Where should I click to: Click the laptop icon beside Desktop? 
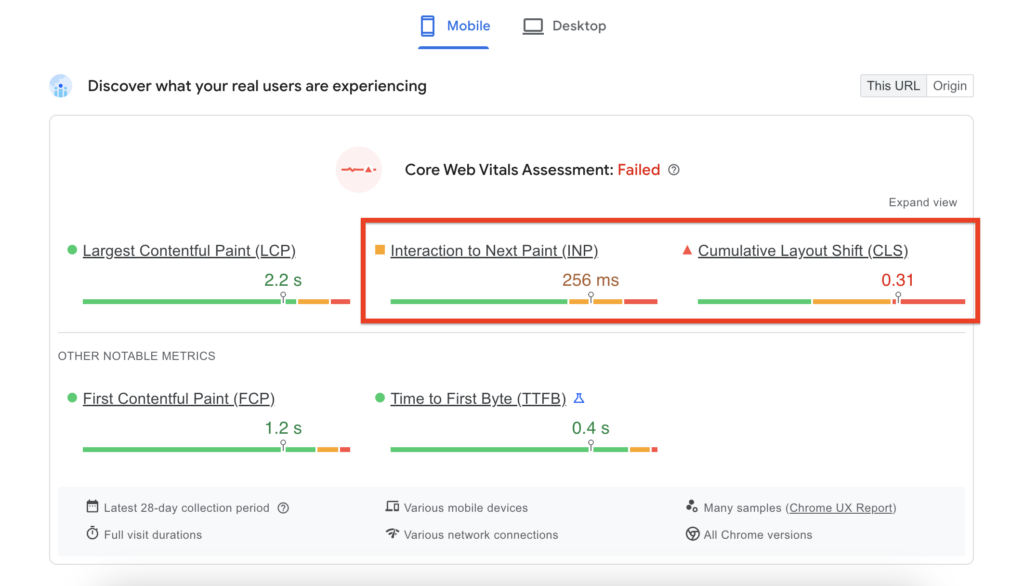click(532, 25)
